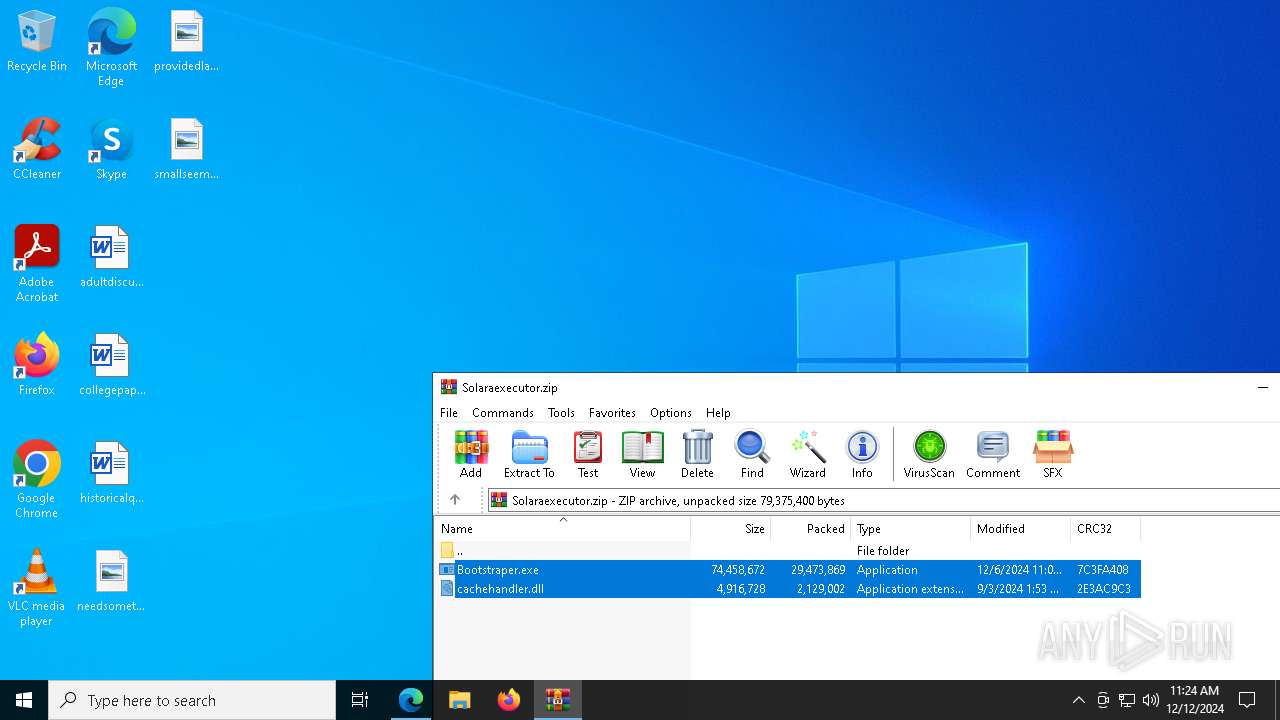Viewport: 1280px width, 720px height.
Task: Convert archive with SFX tool
Action: pyautogui.click(x=1053, y=455)
